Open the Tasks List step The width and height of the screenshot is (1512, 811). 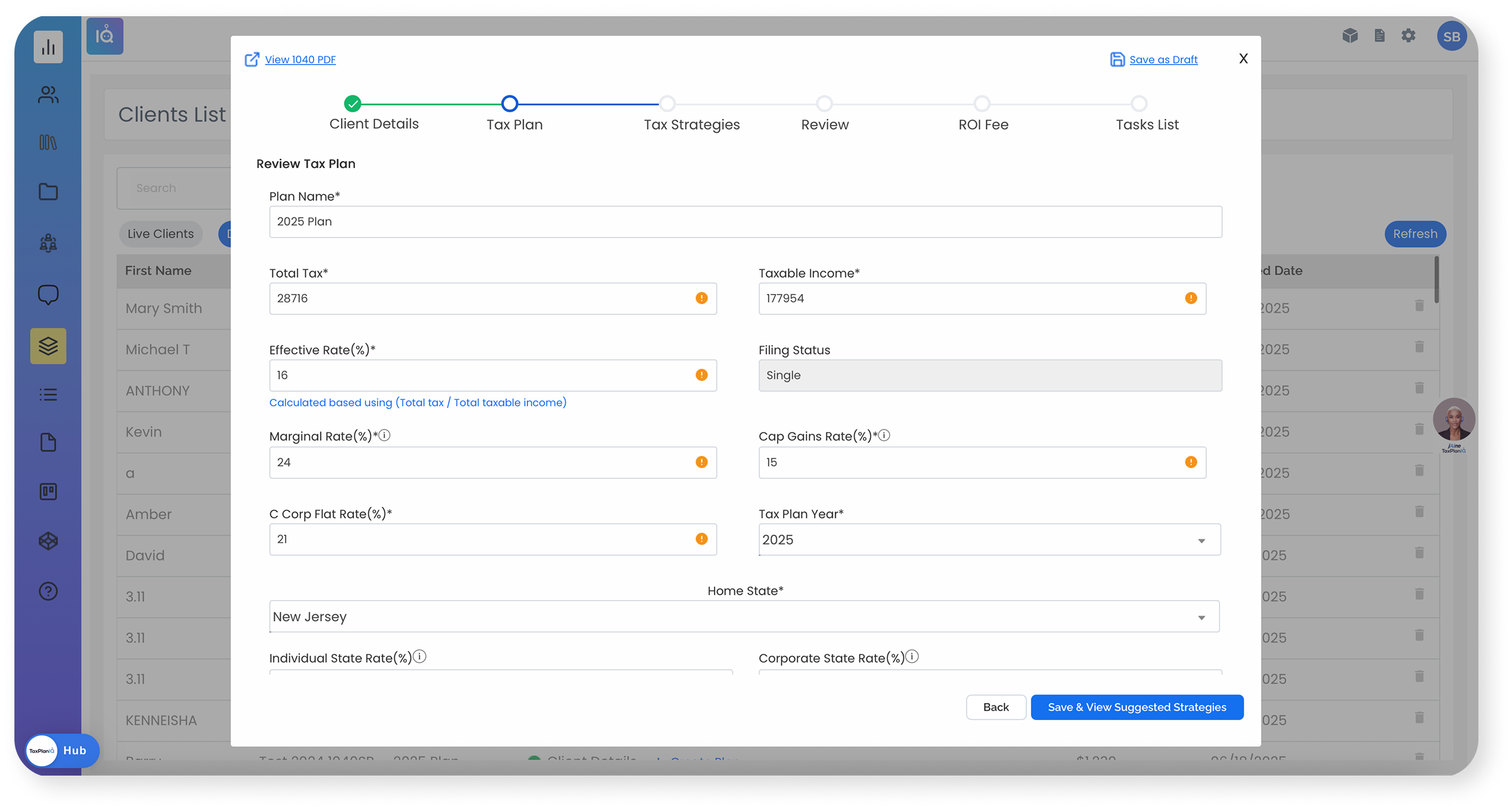pyautogui.click(x=1139, y=104)
